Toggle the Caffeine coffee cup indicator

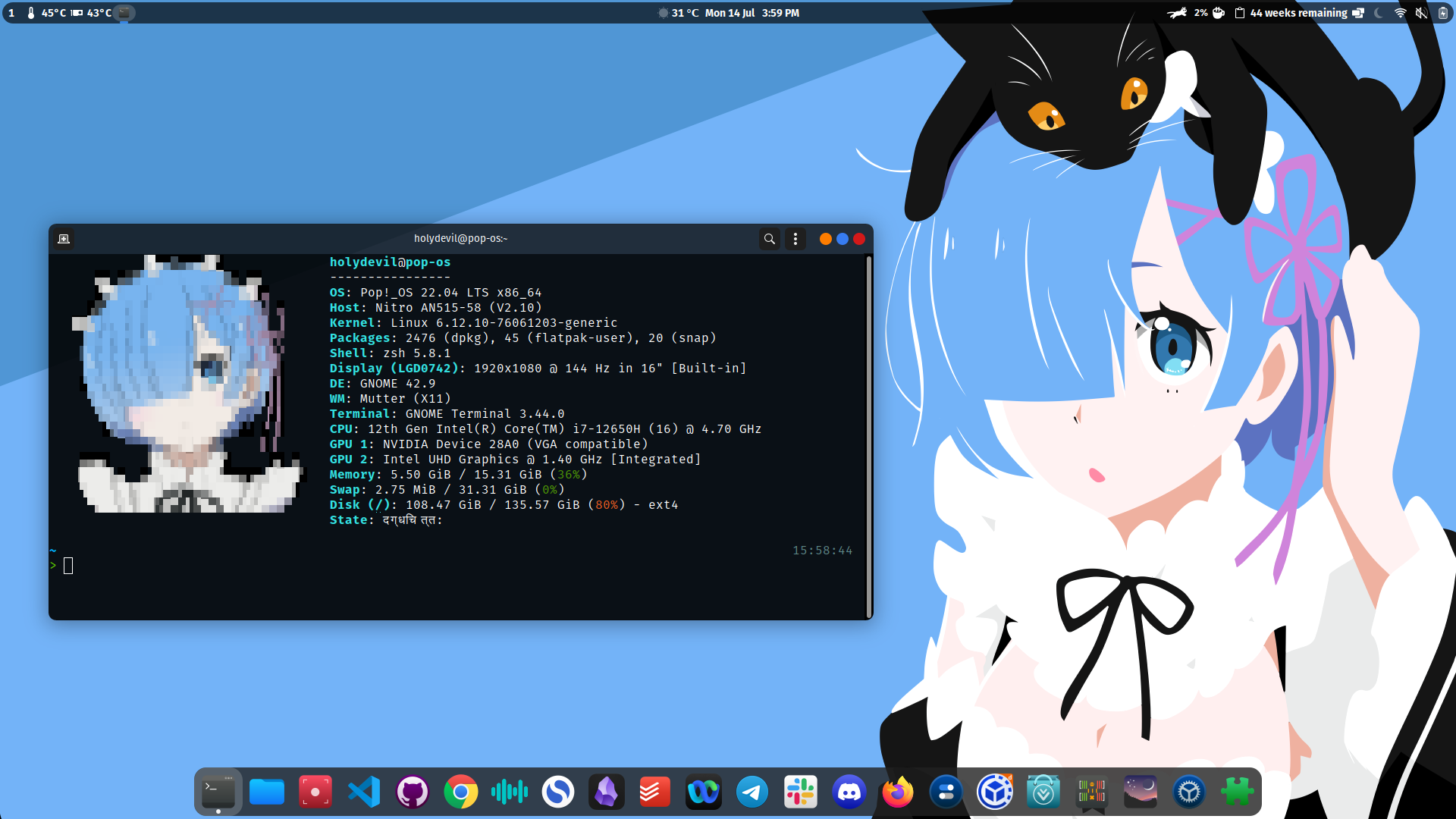point(1219,13)
